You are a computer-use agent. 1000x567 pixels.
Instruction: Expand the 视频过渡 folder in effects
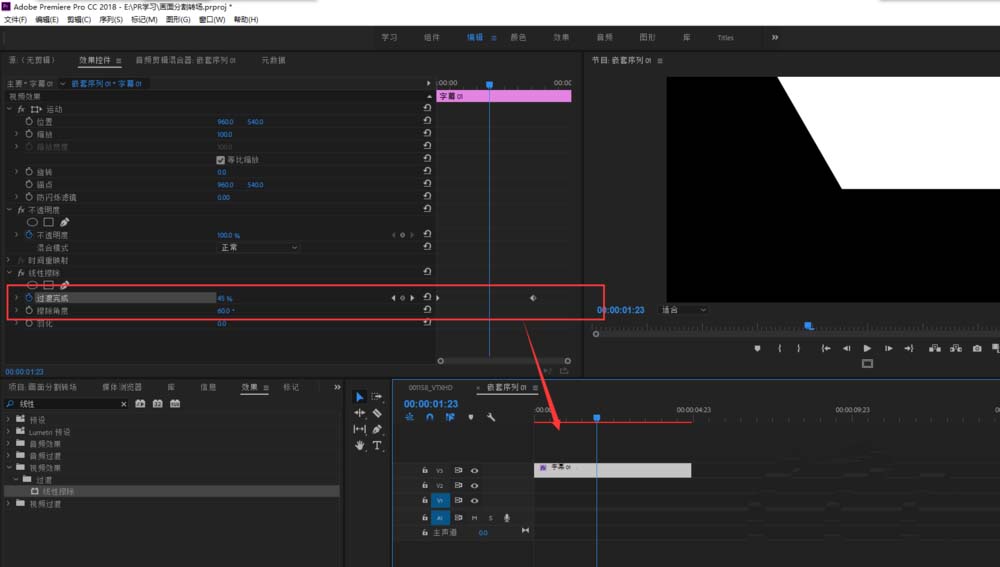coord(9,504)
